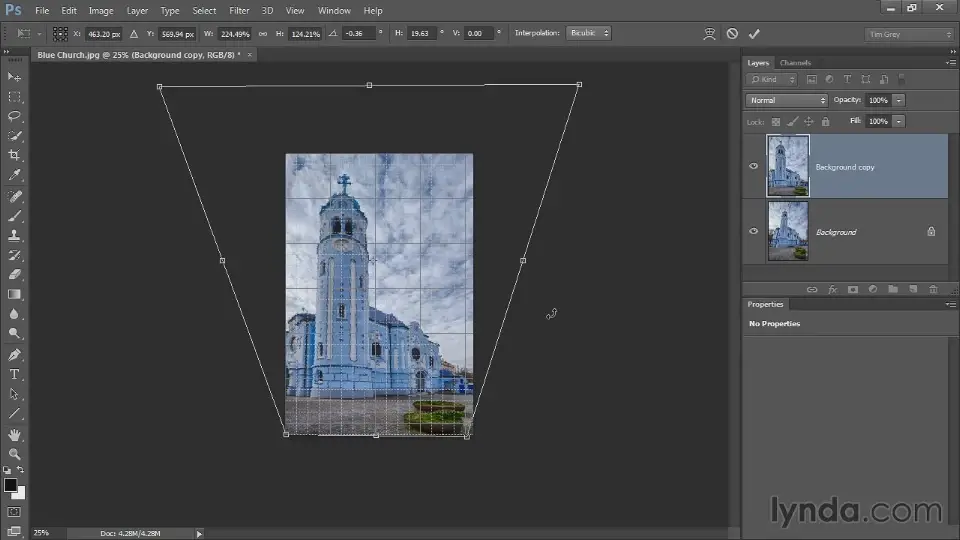Switch to warp mode icon in options bar
The image size is (960, 540).
coord(709,33)
